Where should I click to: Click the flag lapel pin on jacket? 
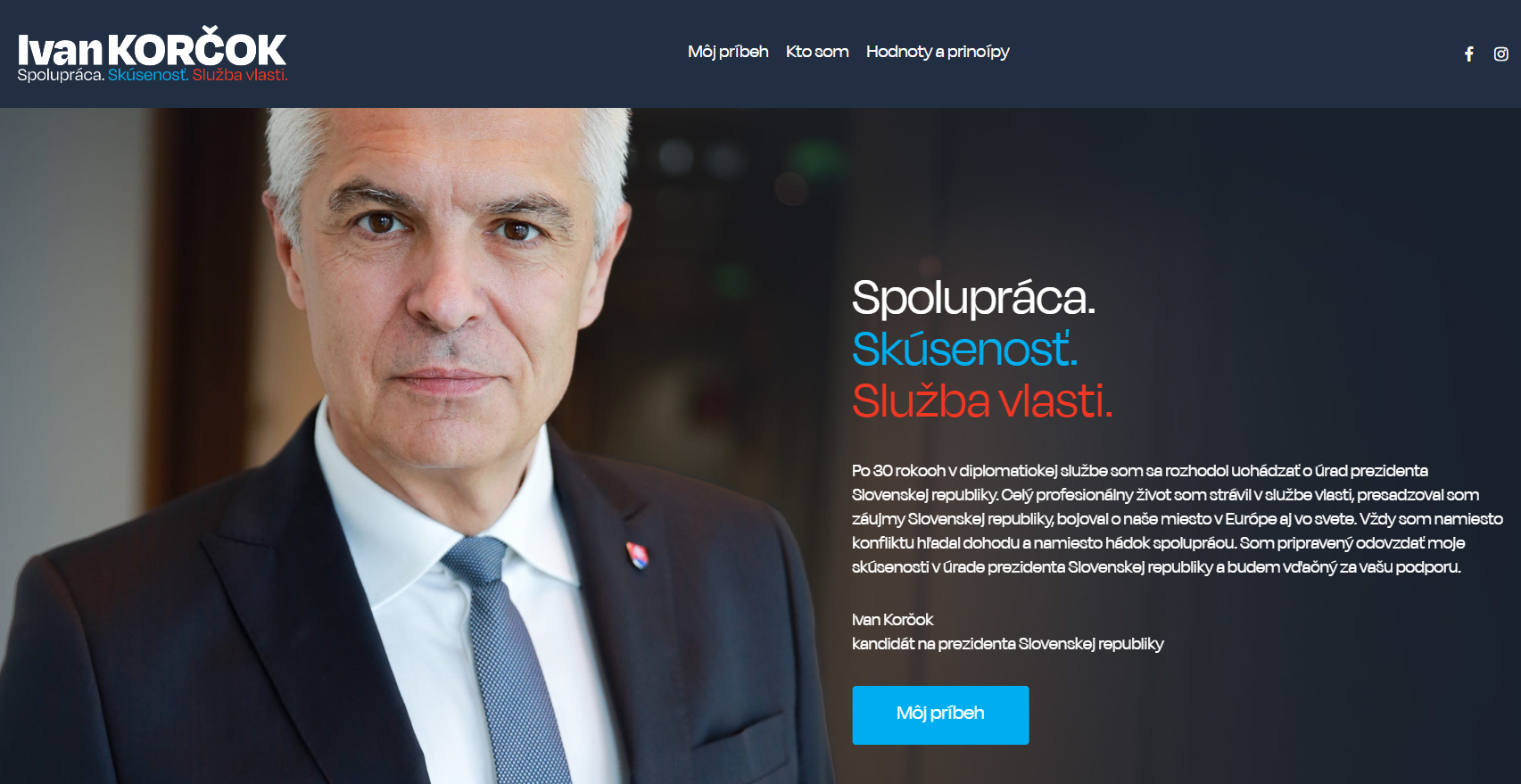637,556
